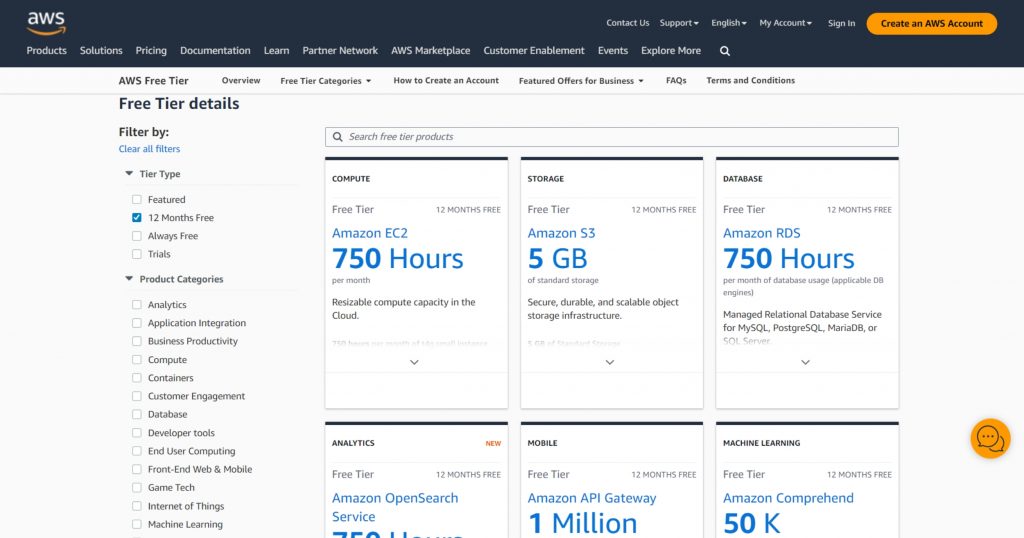Click magnifier icon in free tier search box
The width and height of the screenshot is (1024, 538).
click(x=338, y=137)
